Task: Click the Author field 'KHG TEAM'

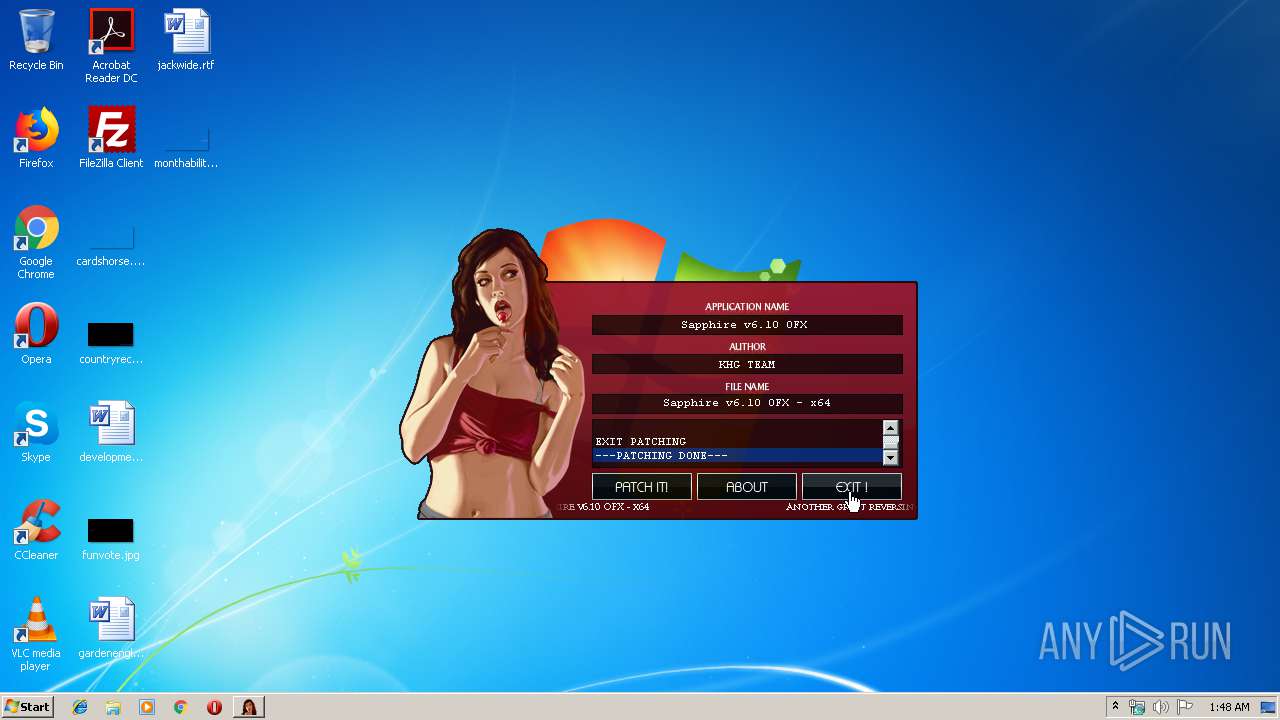Action: (747, 365)
